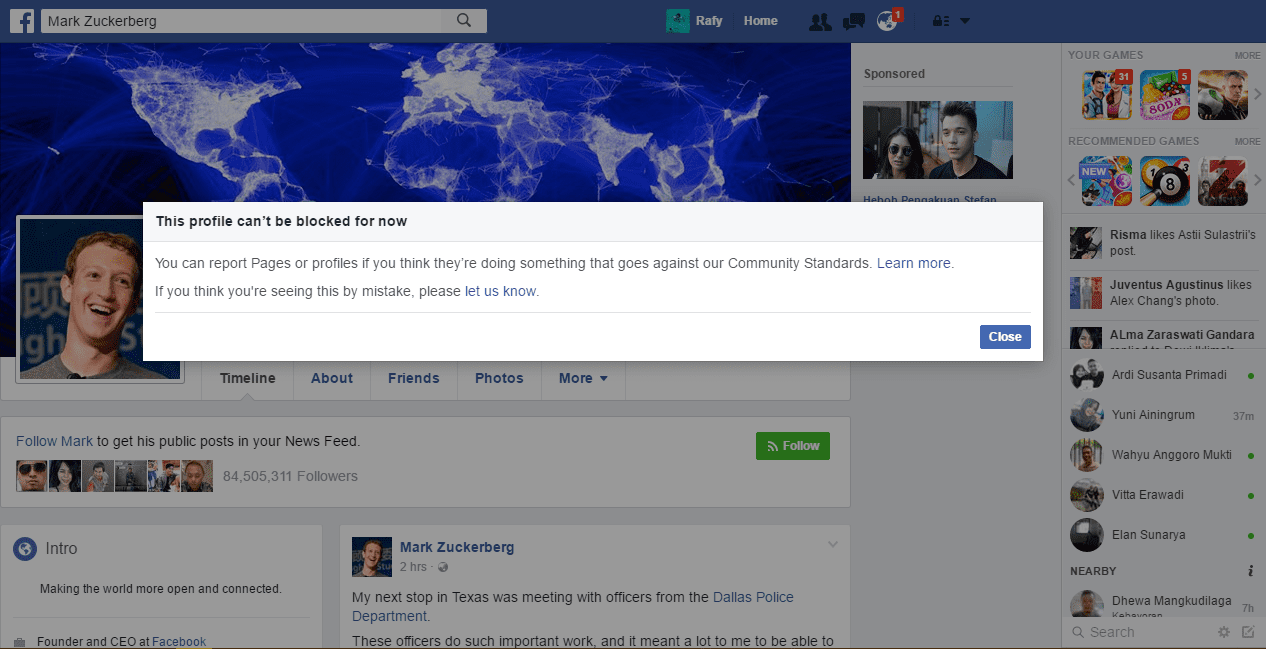
Task: Click Mark Zuckerberg's profile picture
Action: click(99, 298)
